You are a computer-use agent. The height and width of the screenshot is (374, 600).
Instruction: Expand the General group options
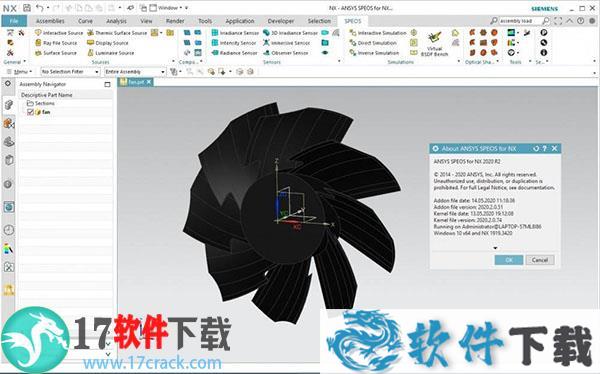coord(24,61)
